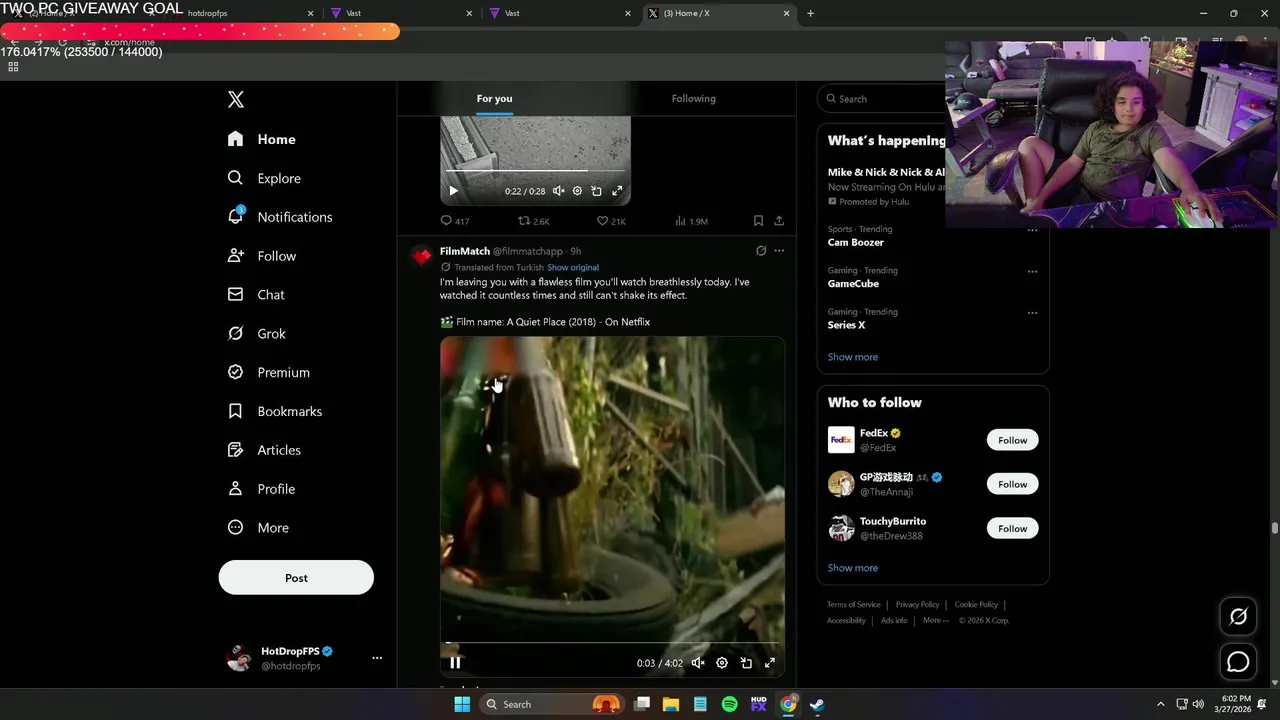Open the floating Grok button
Image resolution: width=1280 pixels, height=720 pixels.
click(1238, 617)
